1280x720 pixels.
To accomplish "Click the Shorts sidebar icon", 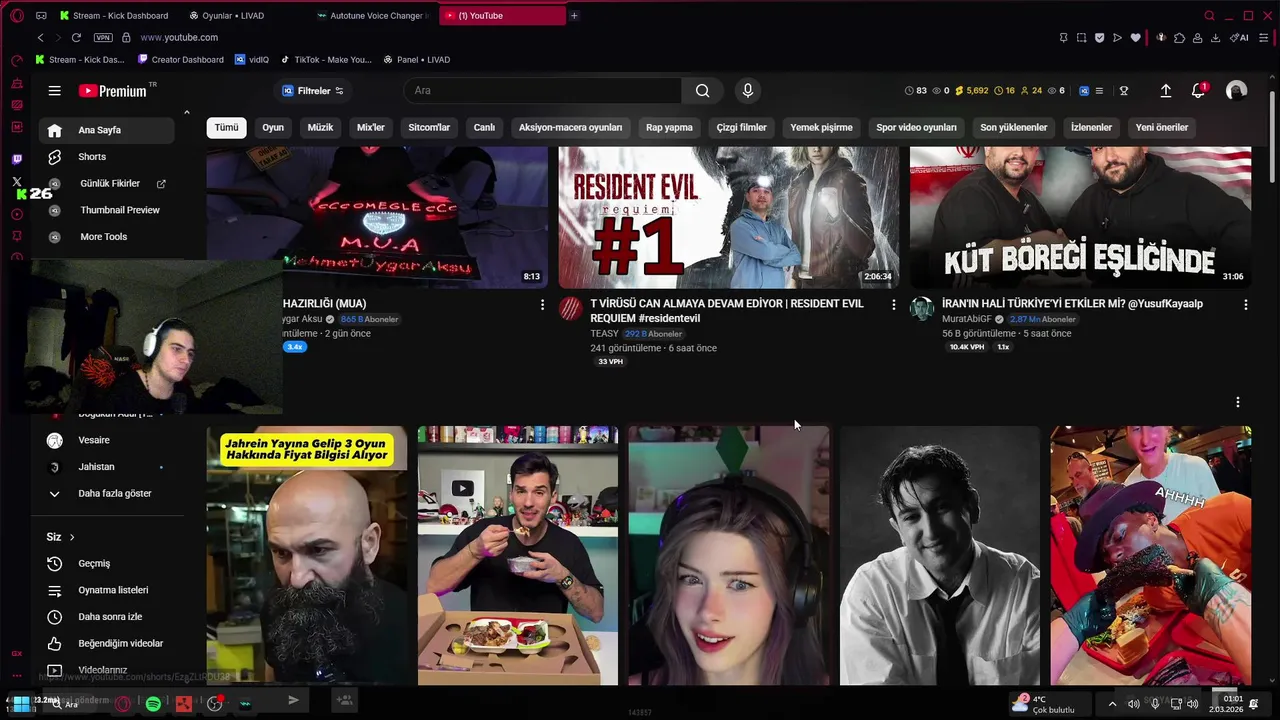I will point(55,157).
